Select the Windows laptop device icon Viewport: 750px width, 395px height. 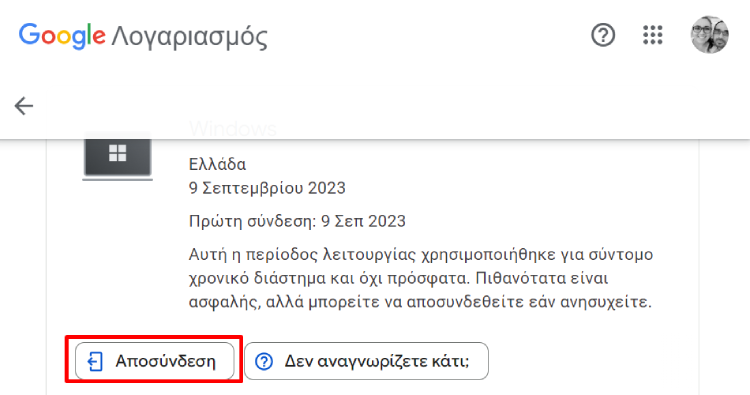(118, 156)
